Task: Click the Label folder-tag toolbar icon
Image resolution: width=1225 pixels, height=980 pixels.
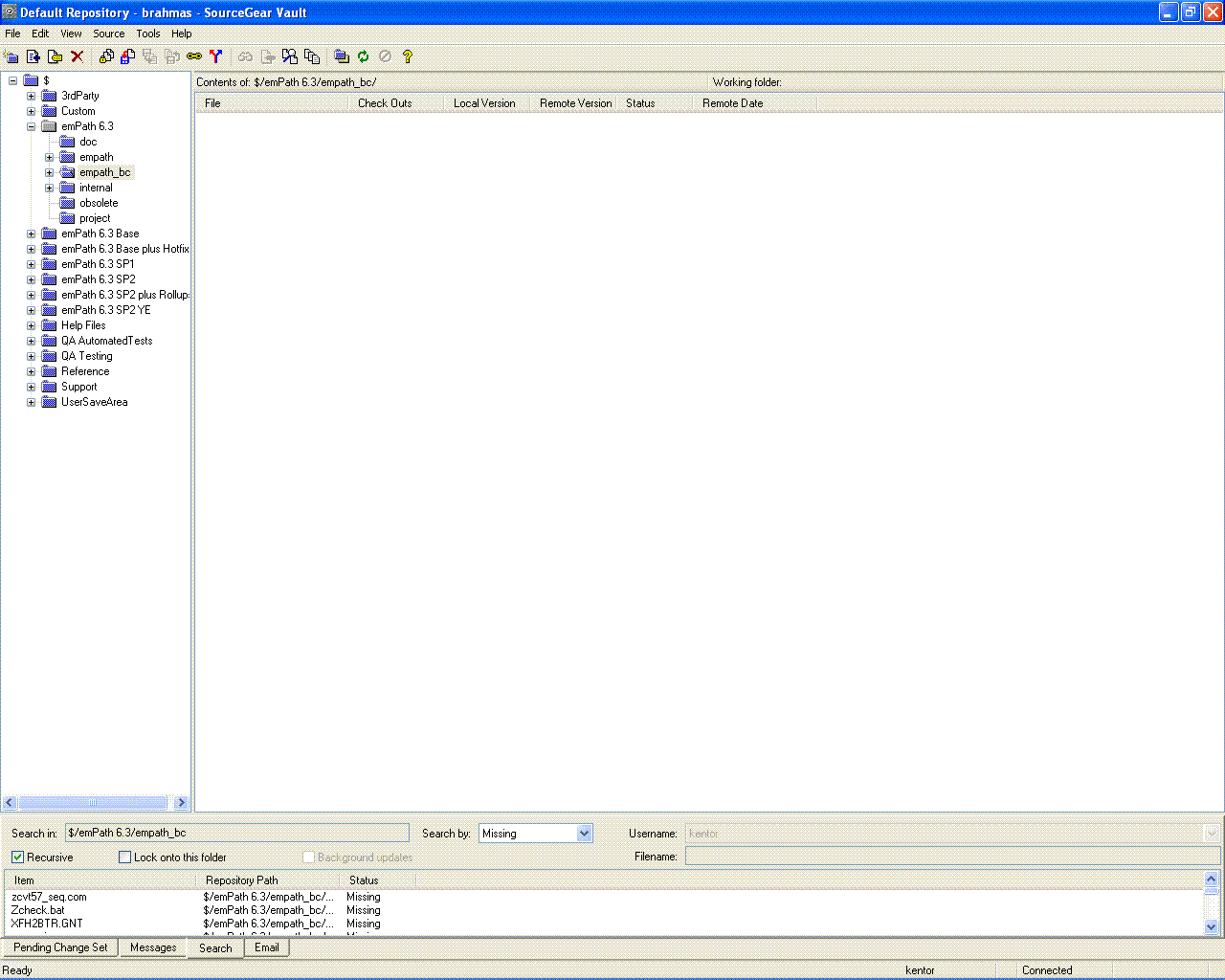Action: [56, 56]
